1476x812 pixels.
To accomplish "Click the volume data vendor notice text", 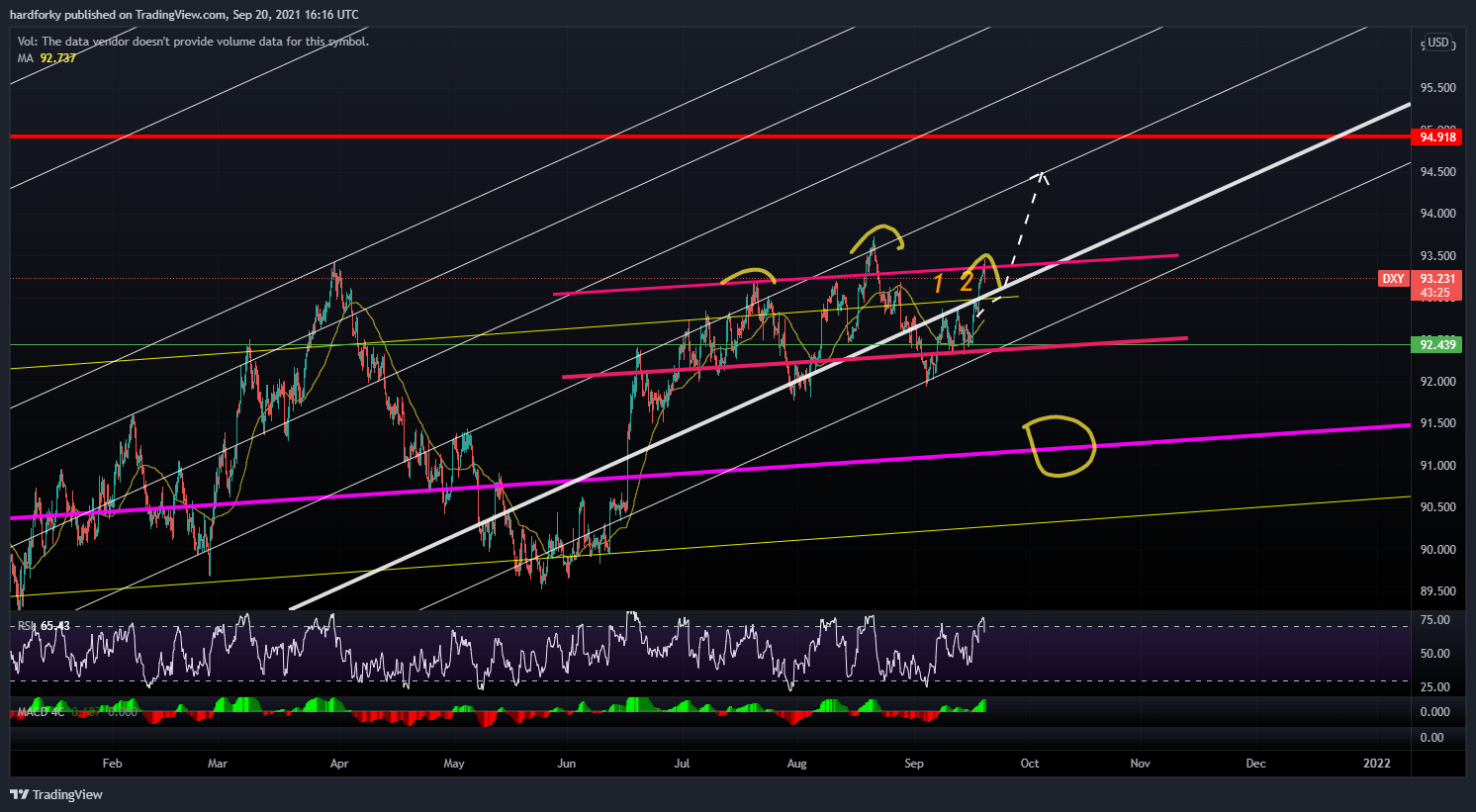I will point(193,42).
